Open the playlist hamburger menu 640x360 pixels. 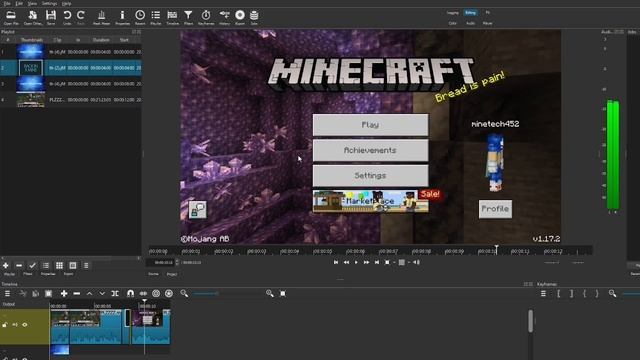tap(86, 266)
